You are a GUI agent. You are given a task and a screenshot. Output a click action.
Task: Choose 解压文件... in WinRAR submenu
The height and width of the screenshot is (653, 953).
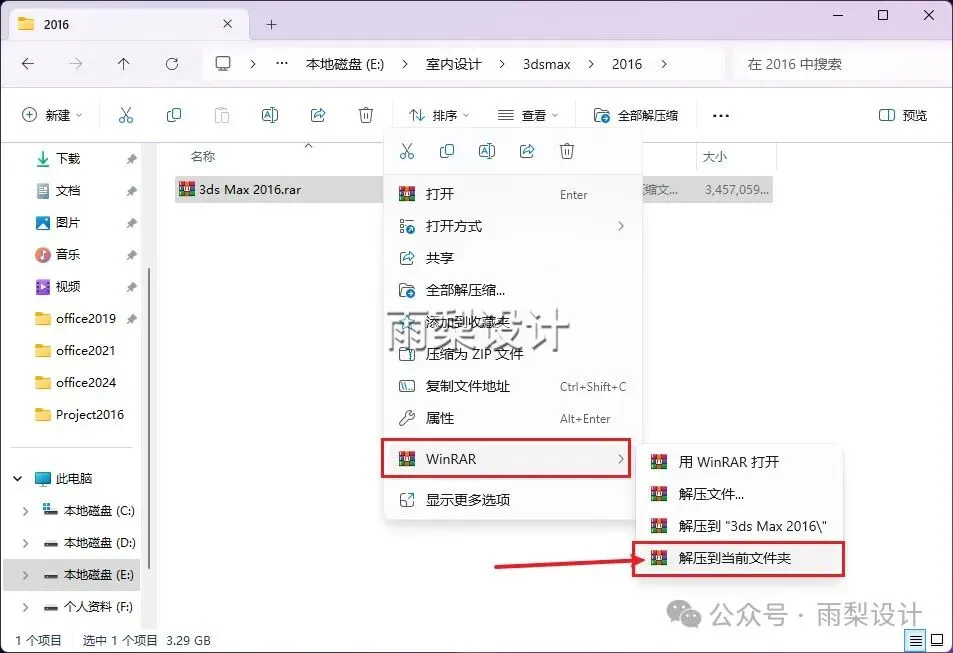tap(738, 494)
